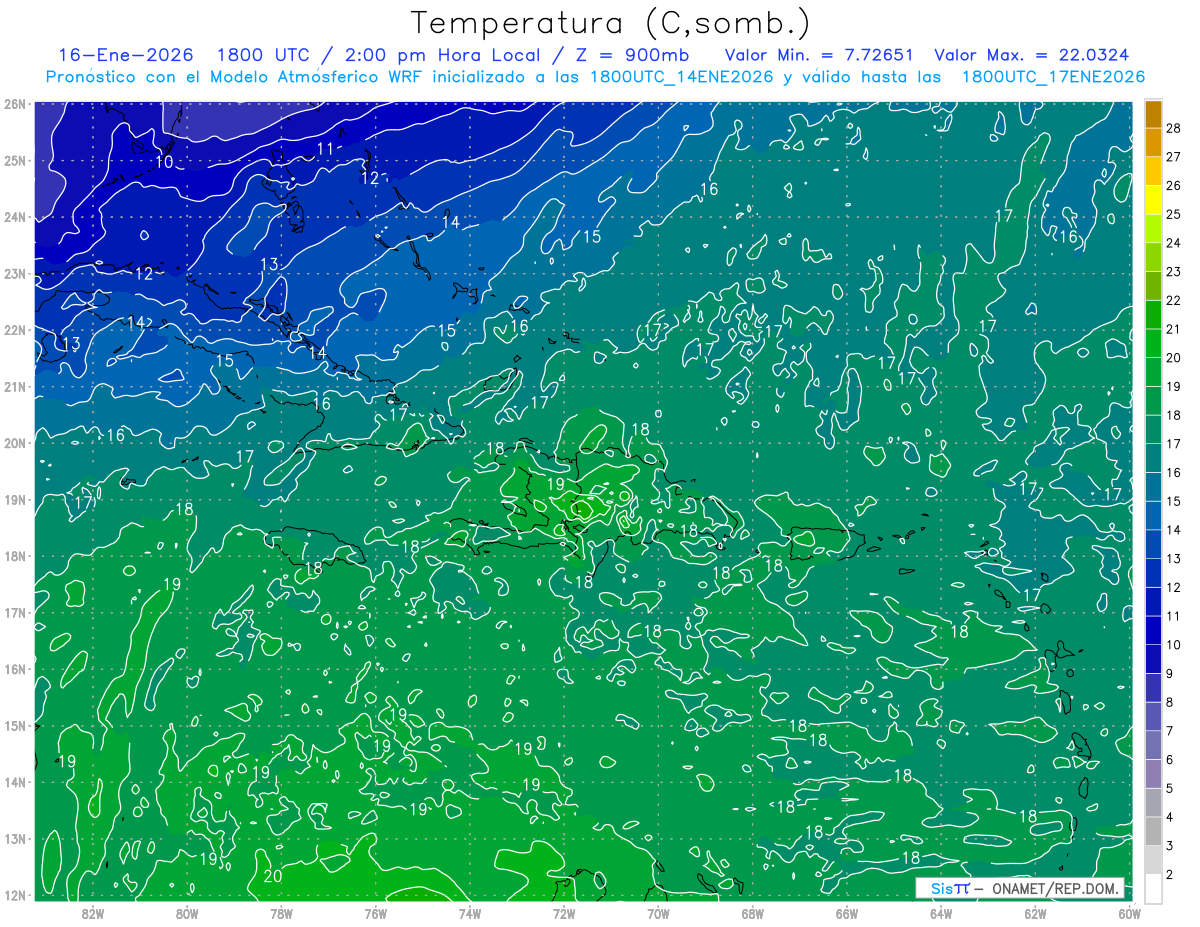Click the '9' label on the color scale
The height and width of the screenshot is (927, 1200).
coord(1169,673)
